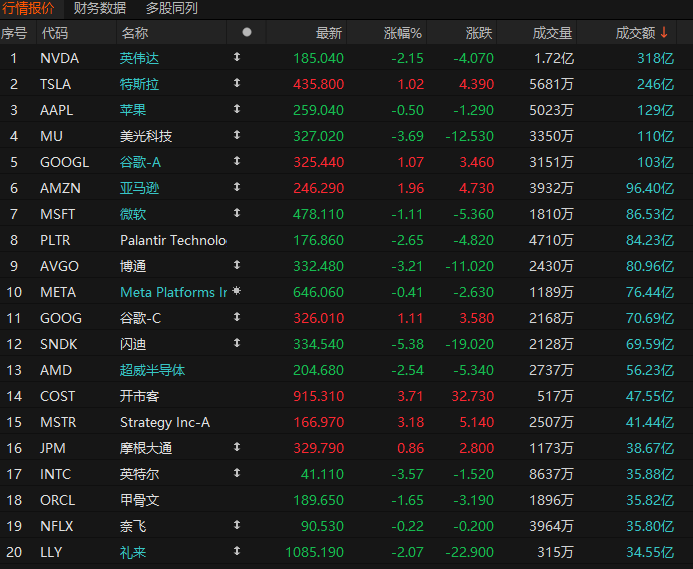Image resolution: width=693 pixels, height=569 pixels.
Task: Open the 苹果 stock name link
Action: pos(133,110)
